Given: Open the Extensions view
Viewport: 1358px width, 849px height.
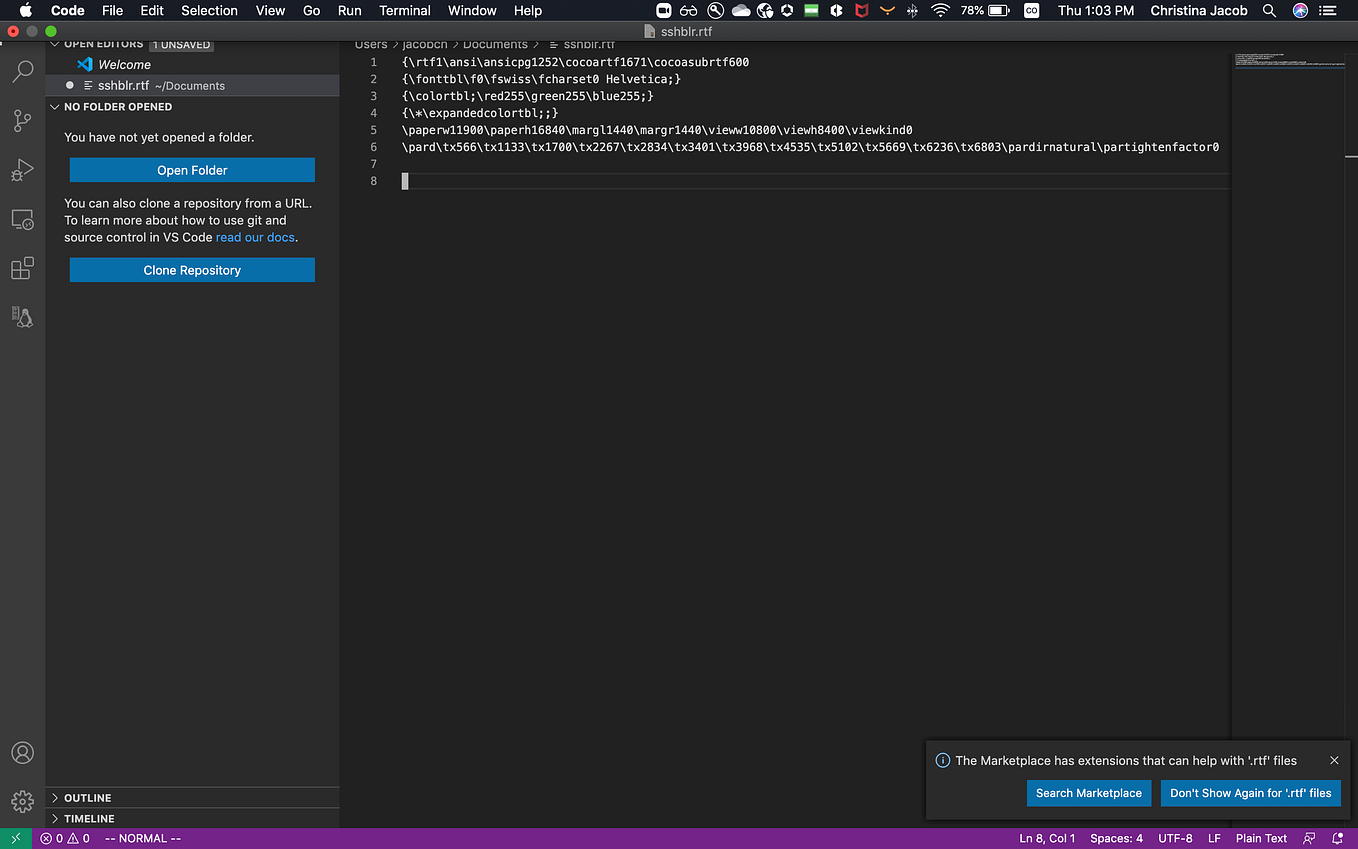Looking at the screenshot, I should point(22,268).
